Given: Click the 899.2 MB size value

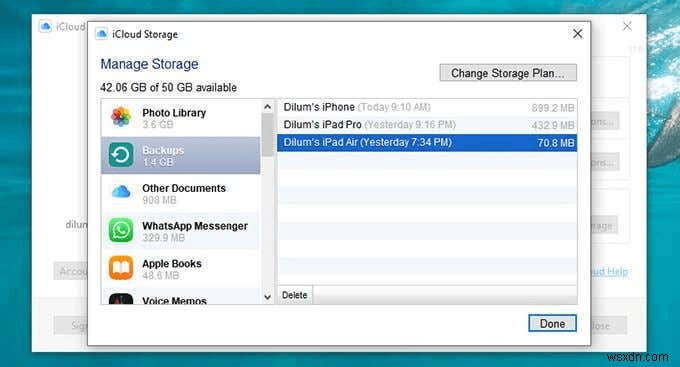Looking at the screenshot, I should 553,108.
